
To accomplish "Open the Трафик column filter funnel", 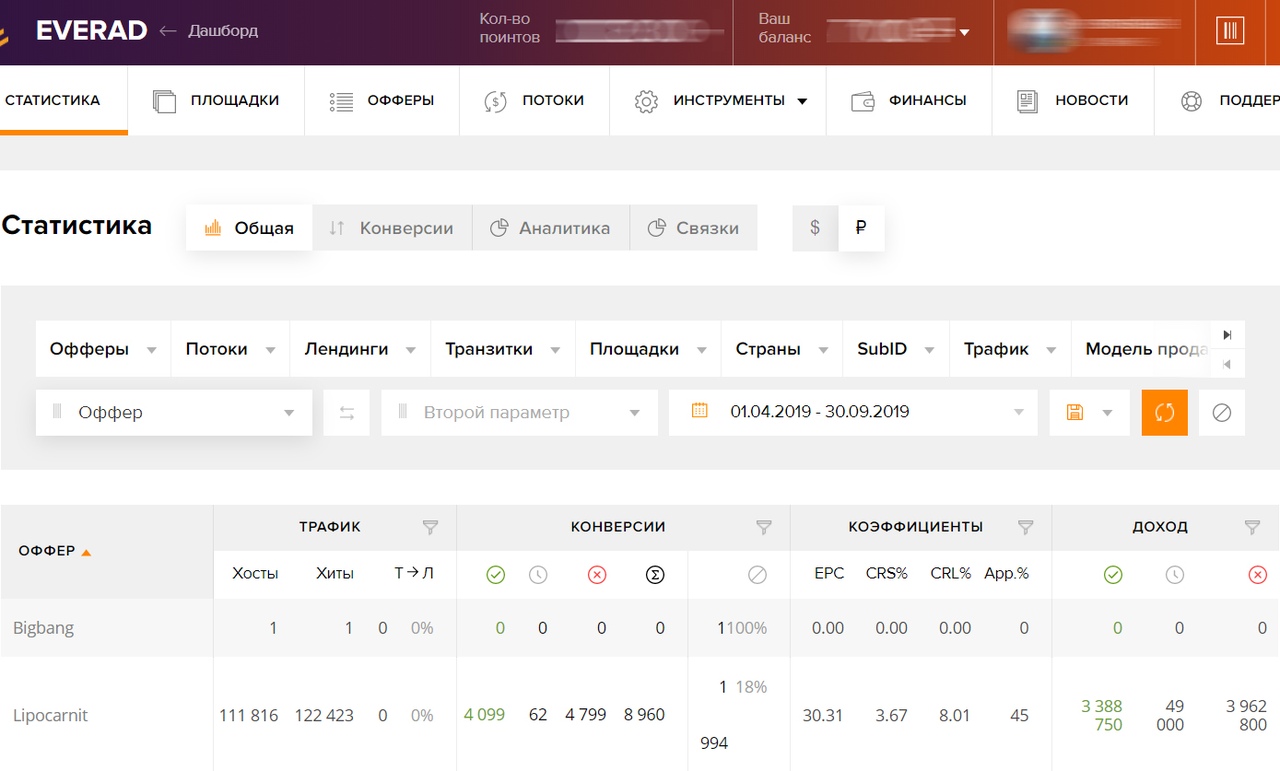I will 431,527.
